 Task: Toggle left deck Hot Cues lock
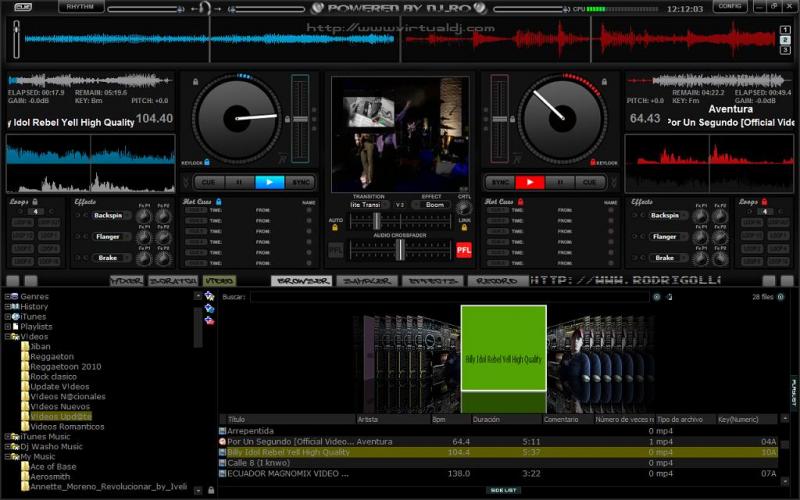point(218,202)
